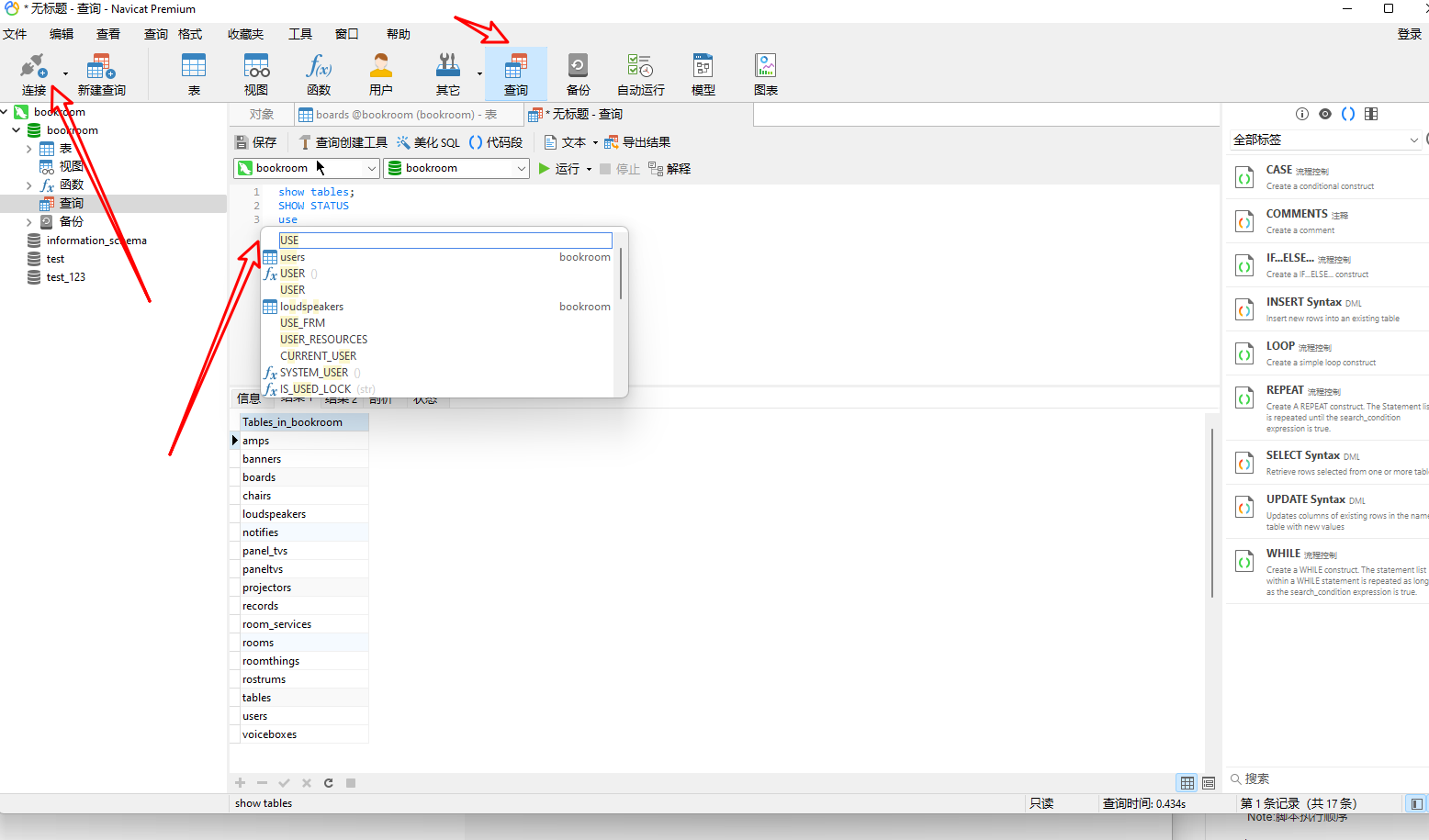Open the 图表 (Charts) toolbar icon
The height and width of the screenshot is (840, 1429).
[x=765, y=73]
